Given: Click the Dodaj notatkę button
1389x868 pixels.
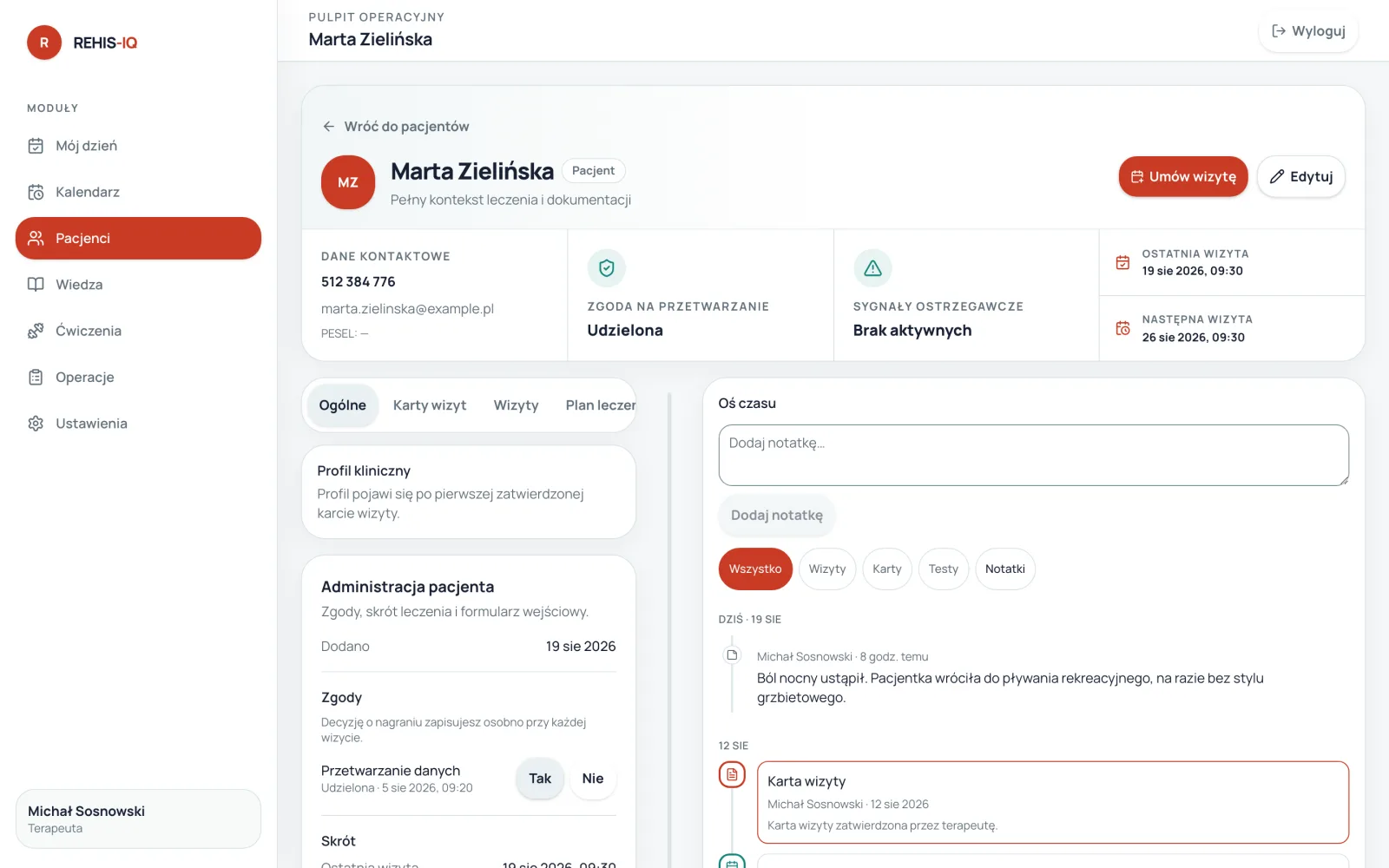Looking at the screenshot, I should point(777,516).
